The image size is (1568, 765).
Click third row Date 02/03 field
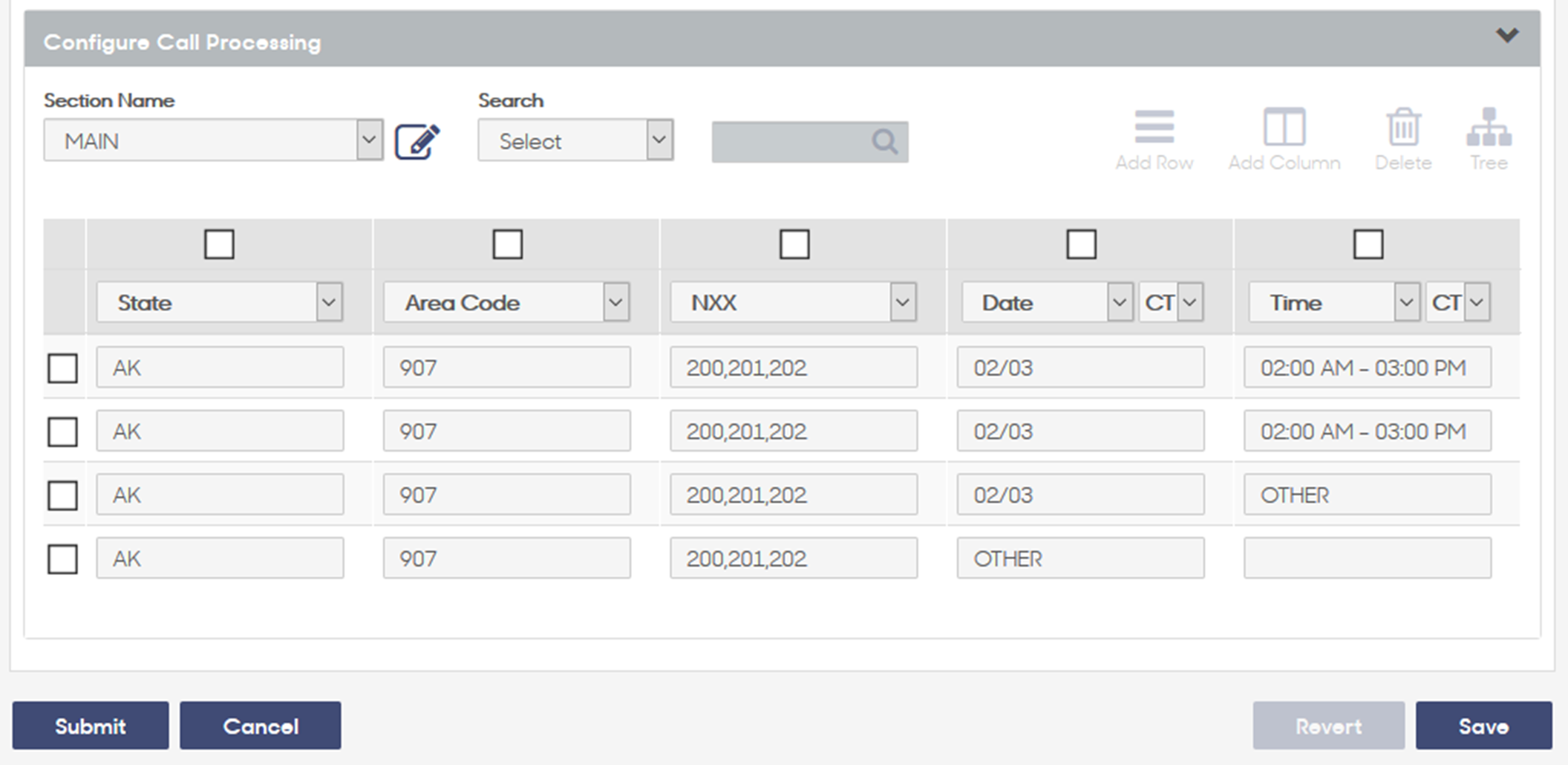[x=1081, y=495]
